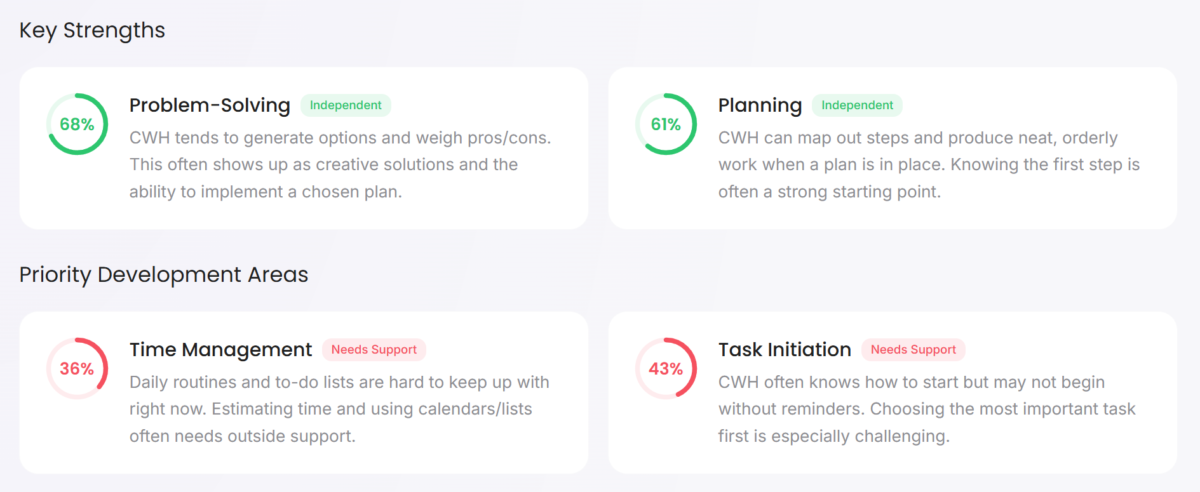Open the Time Management card title
This screenshot has height=492, width=1200.
click(x=221, y=349)
